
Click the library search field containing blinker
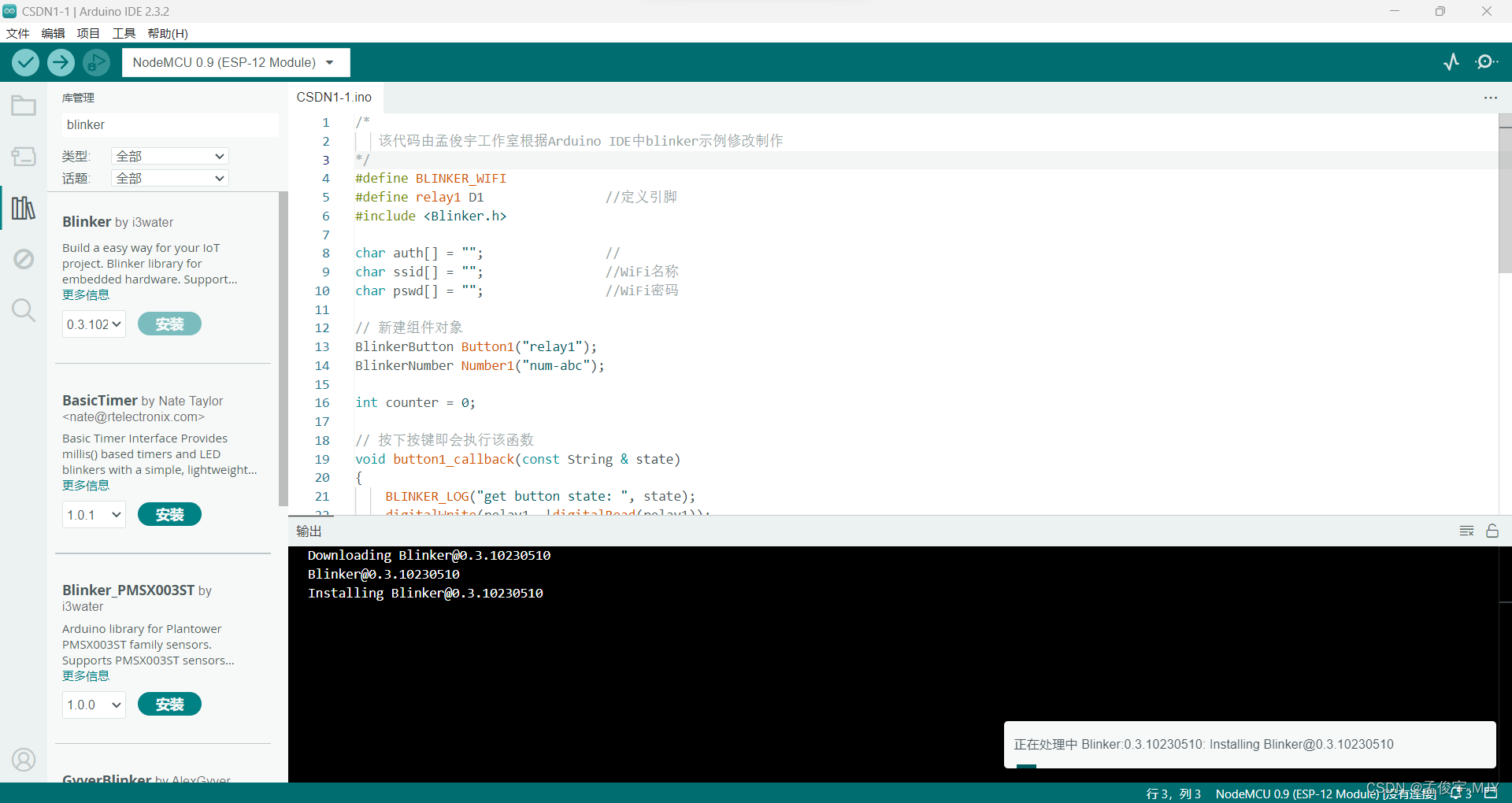[169, 124]
